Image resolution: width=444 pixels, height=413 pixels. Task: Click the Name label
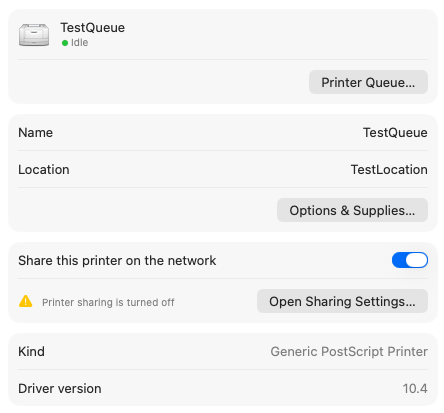[x=35, y=133]
